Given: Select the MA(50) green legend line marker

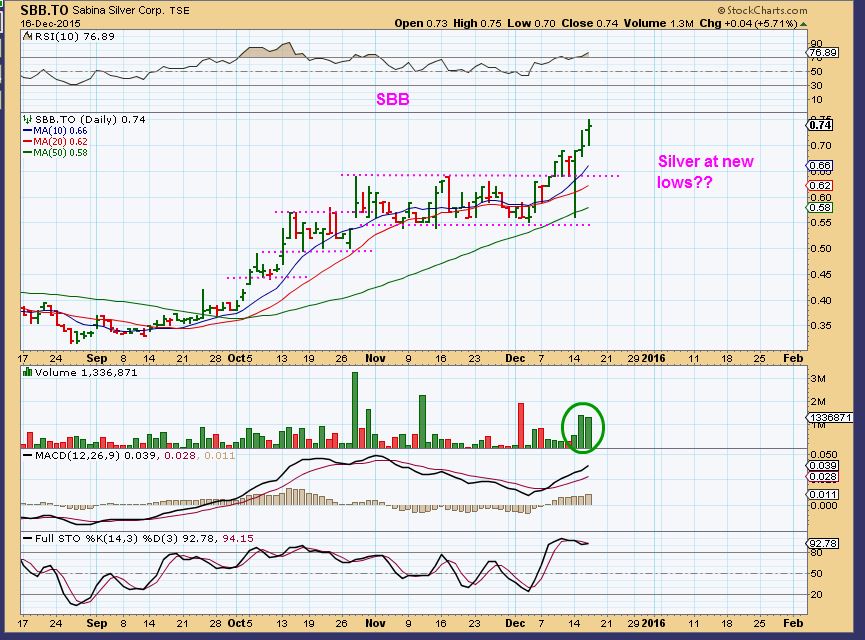Looking at the screenshot, I should pos(28,153).
